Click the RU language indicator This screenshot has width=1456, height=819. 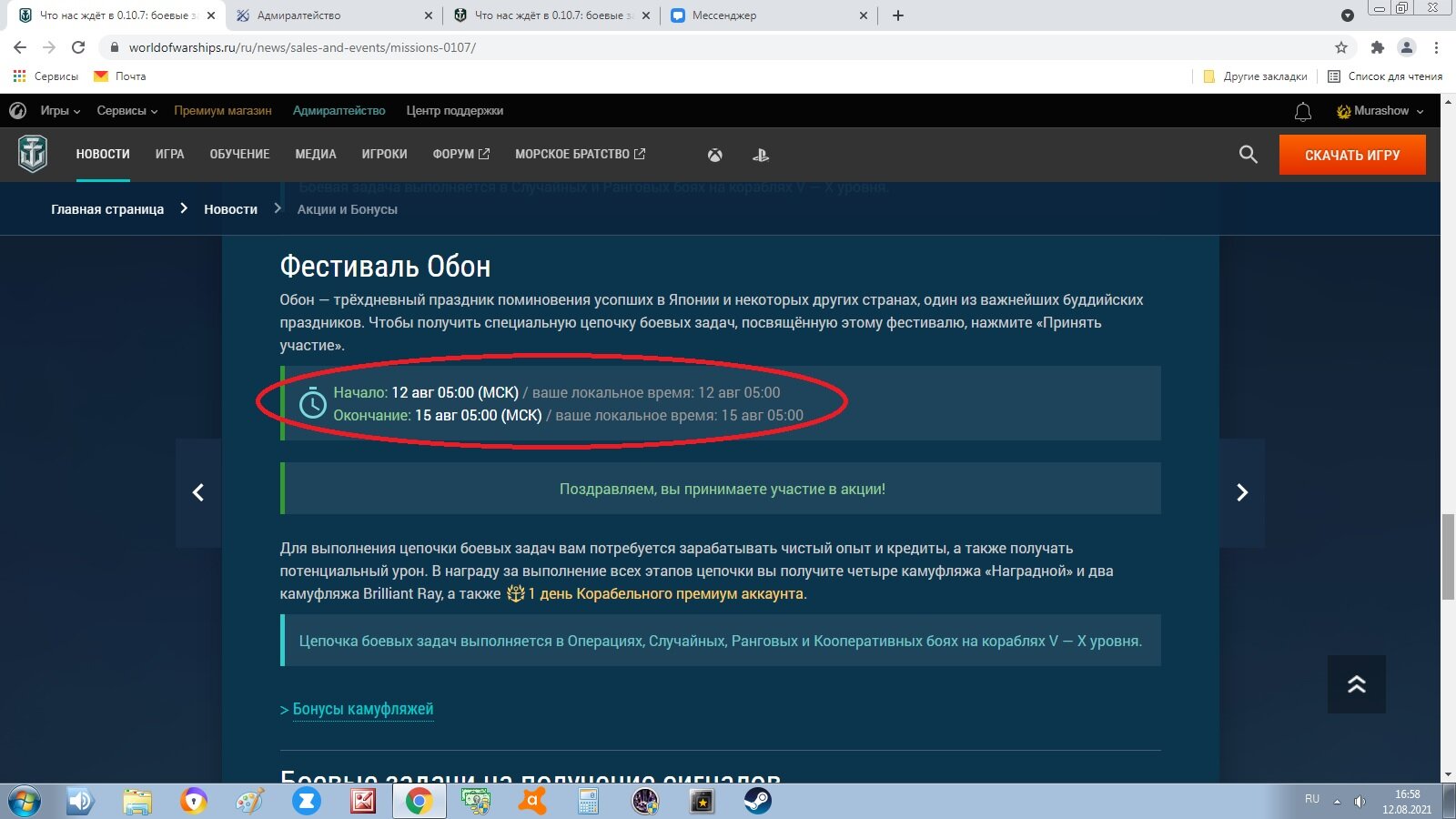[x=1312, y=799]
